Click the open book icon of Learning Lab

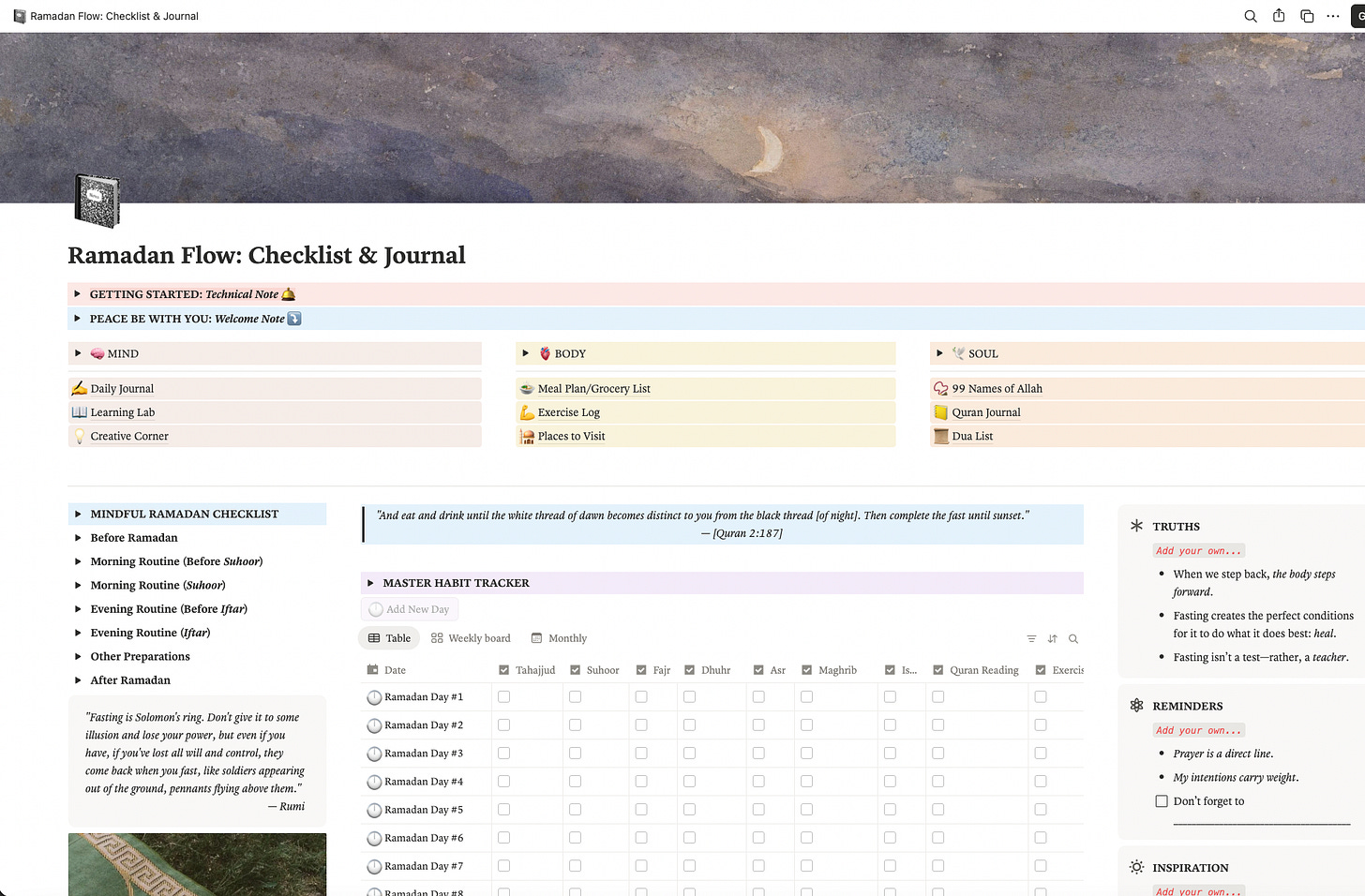point(80,412)
